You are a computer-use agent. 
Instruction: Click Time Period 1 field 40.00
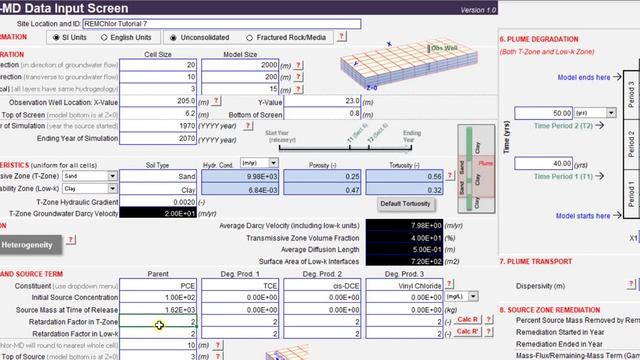pos(543,164)
